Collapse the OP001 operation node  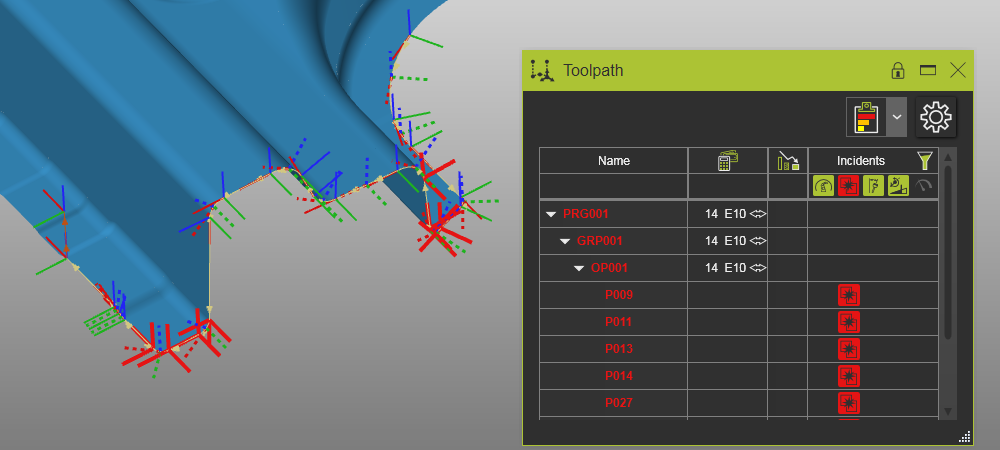[x=579, y=268]
